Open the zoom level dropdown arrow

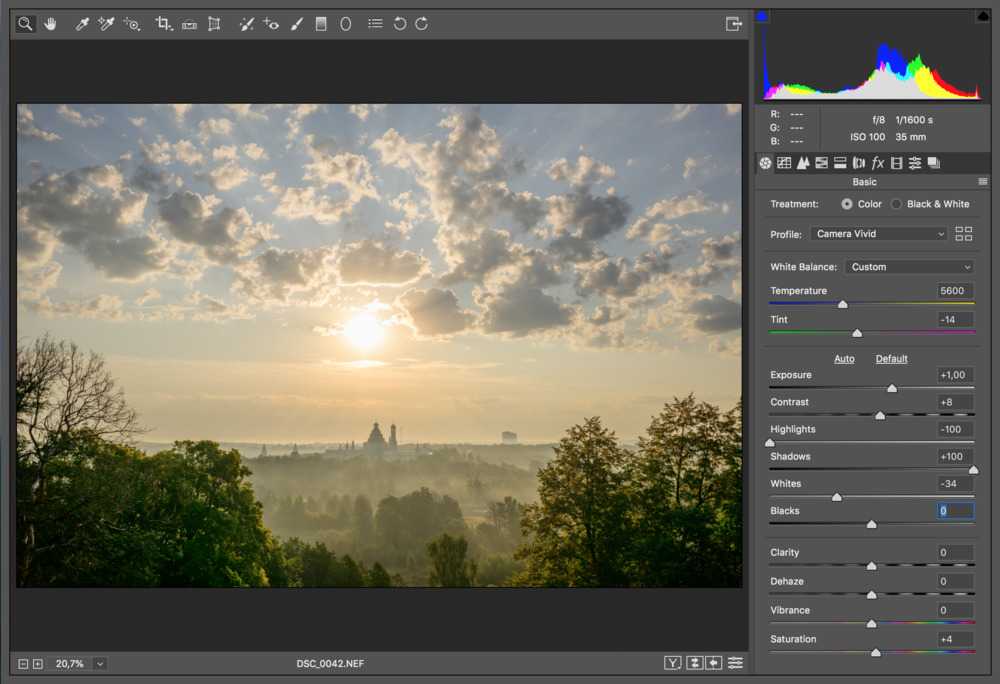tap(100, 663)
